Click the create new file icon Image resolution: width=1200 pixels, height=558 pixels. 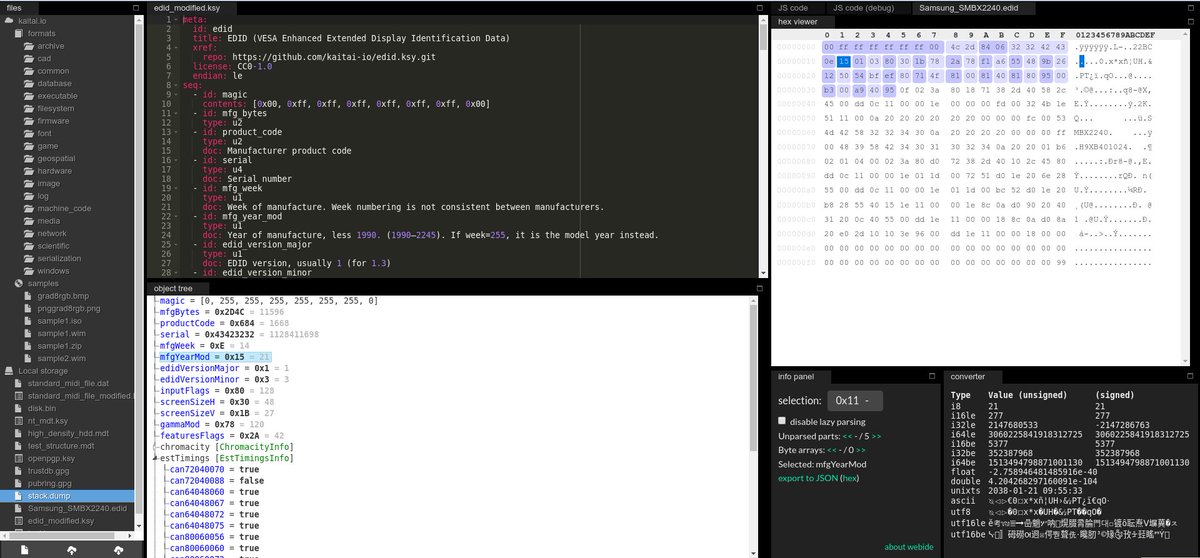(24, 549)
